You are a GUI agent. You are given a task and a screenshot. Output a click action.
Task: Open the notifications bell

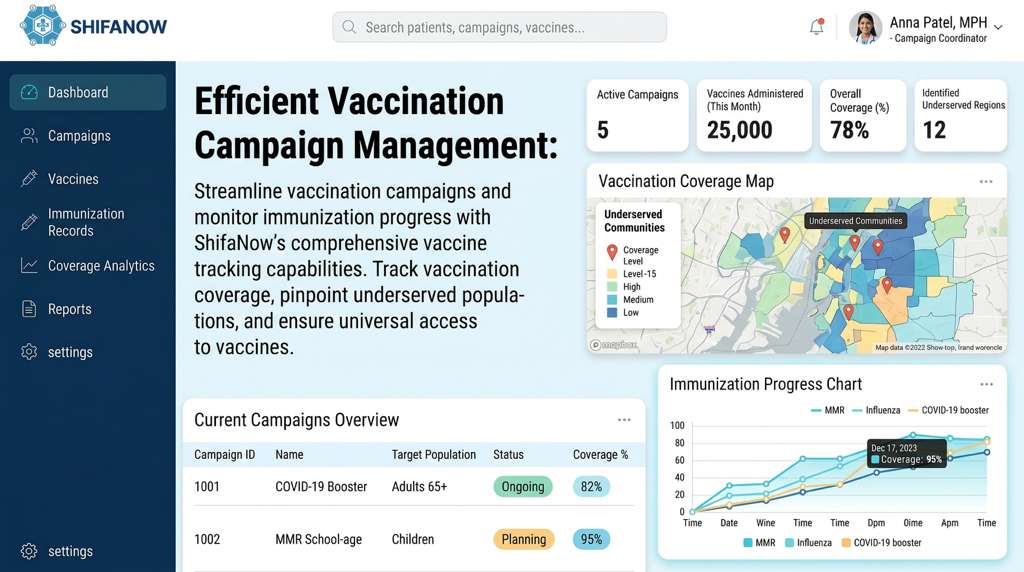(x=817, y=27)
